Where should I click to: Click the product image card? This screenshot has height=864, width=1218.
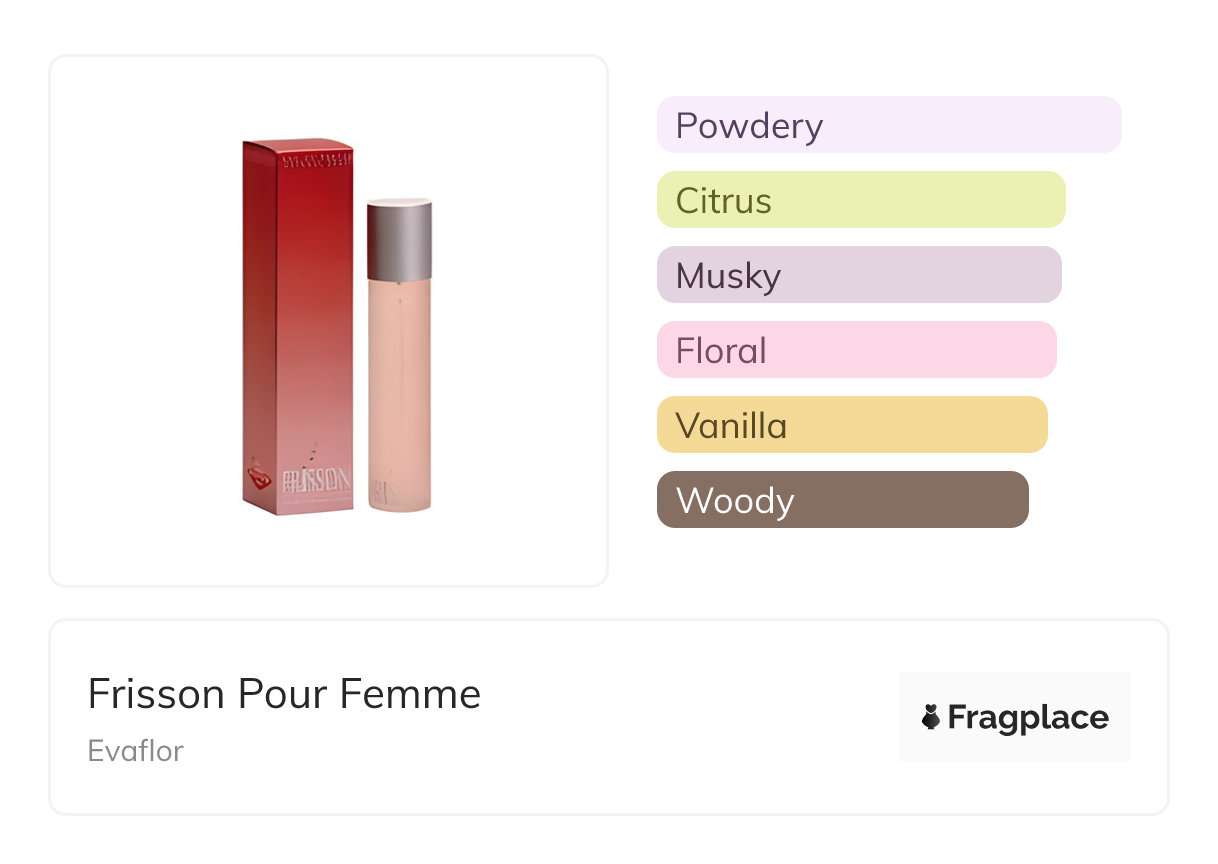point(329,321)
